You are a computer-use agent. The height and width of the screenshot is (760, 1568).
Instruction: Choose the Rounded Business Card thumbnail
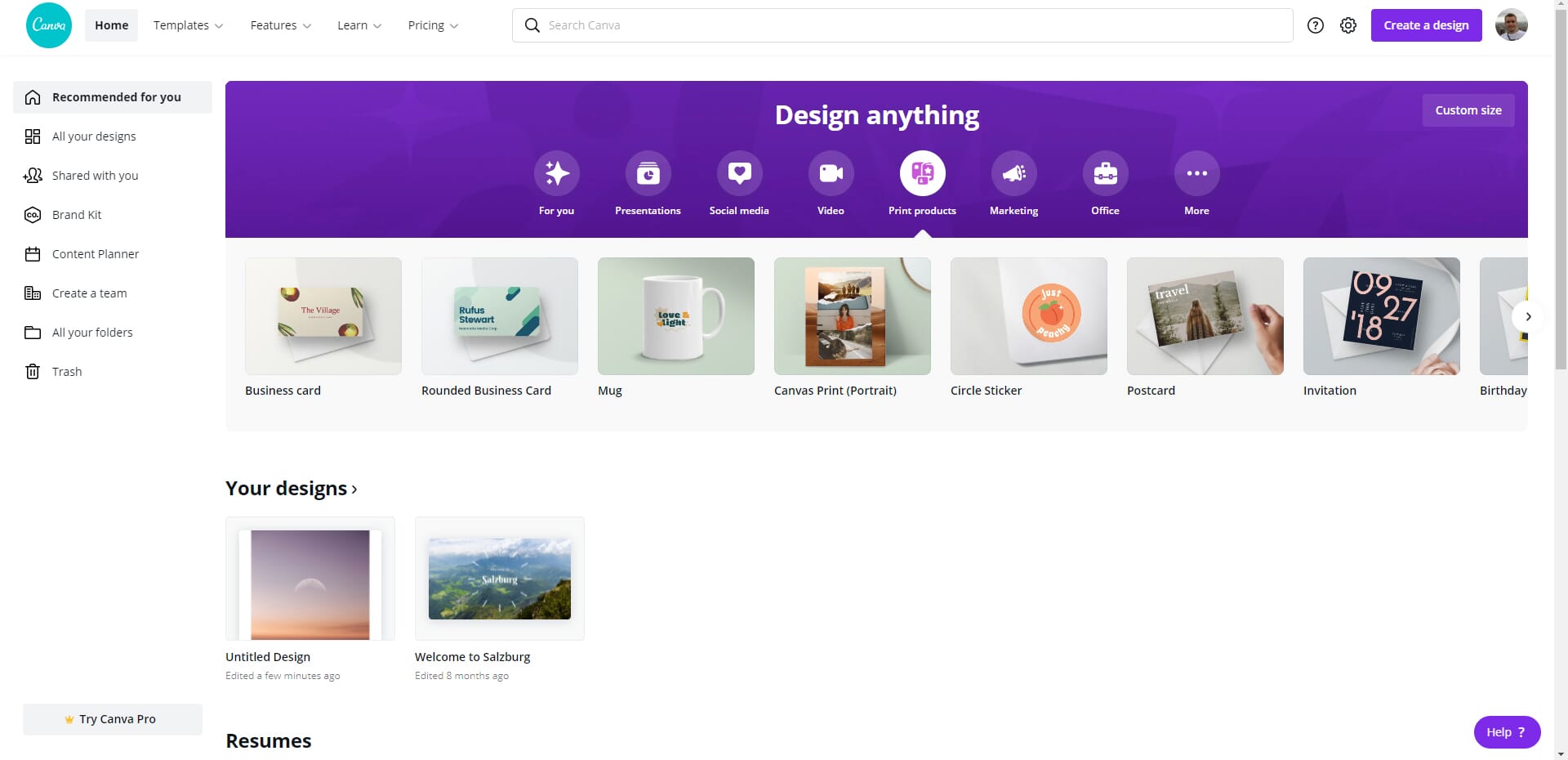pyautogui.click(x=500, y=316)
